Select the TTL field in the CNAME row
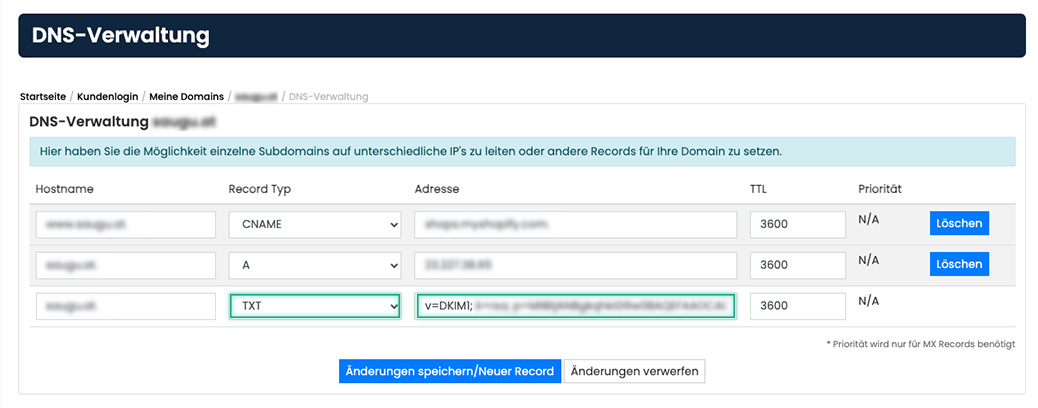This screenshot has width=1038, height=408. pos(798,225)
